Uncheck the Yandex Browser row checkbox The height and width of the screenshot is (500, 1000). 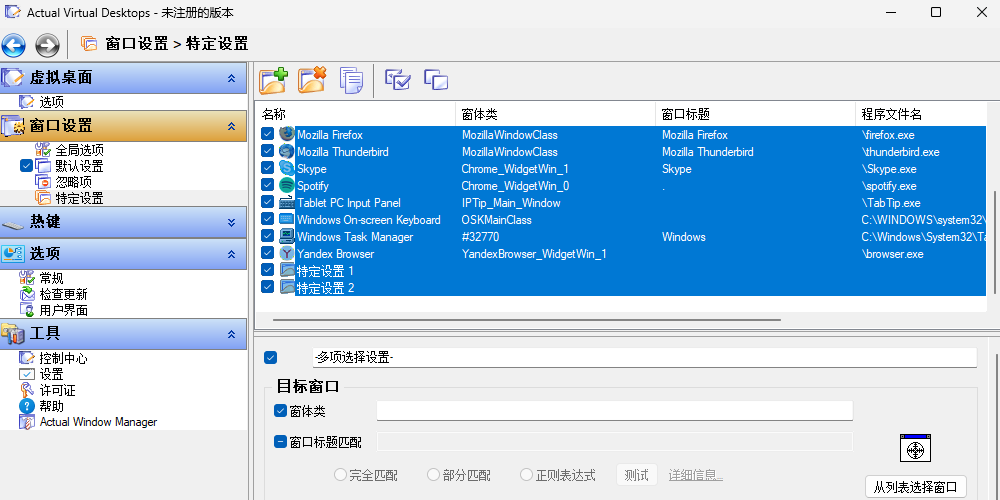pos(267,253)
